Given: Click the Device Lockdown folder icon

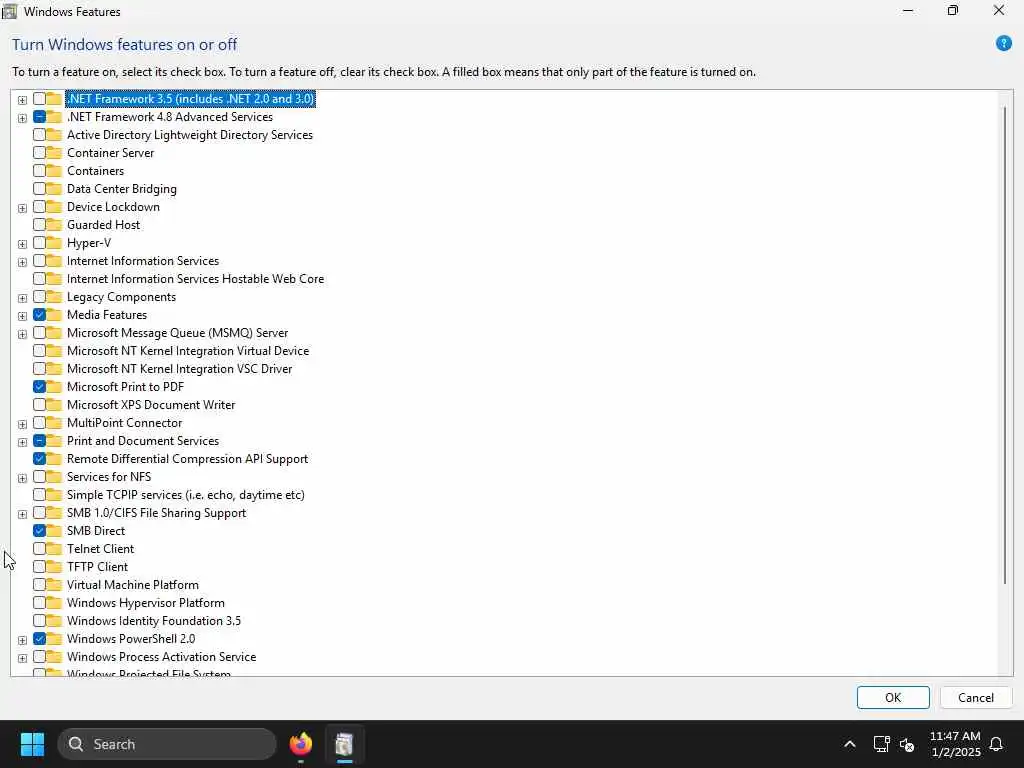Looking at the screenshot, I should point(54,206).
